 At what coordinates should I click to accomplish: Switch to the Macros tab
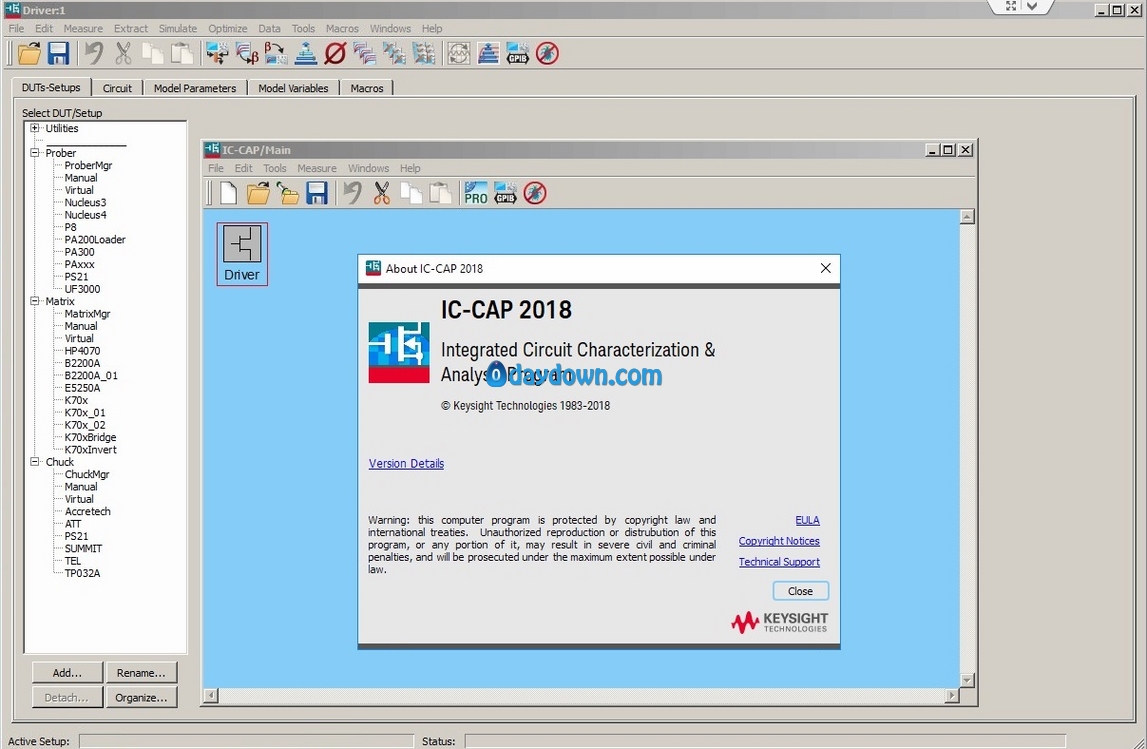point(366,88)
